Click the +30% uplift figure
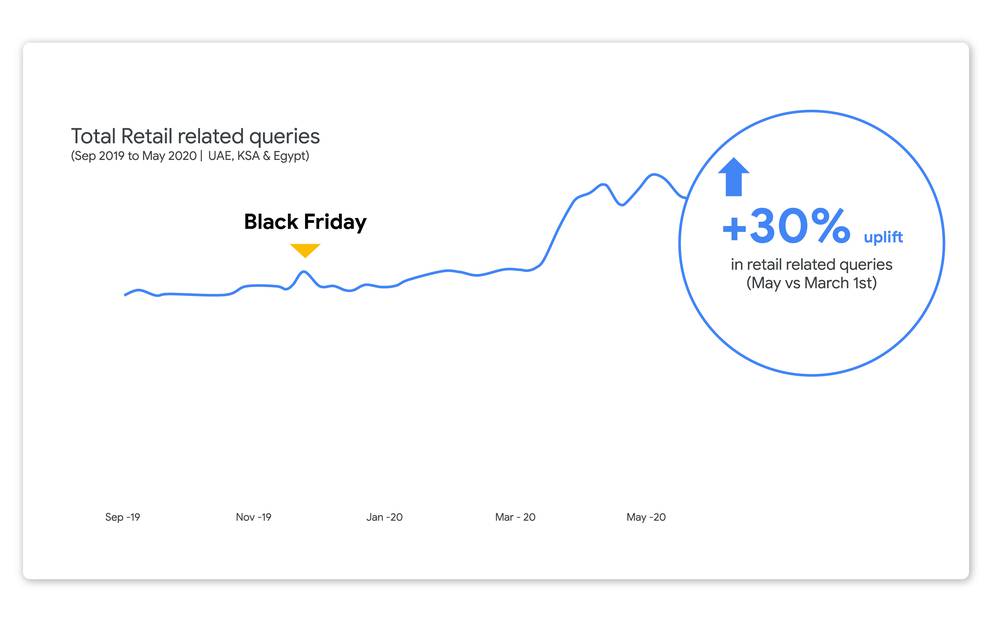Image resolution: width=1000 pixels, height=622 pixels. 786,226
